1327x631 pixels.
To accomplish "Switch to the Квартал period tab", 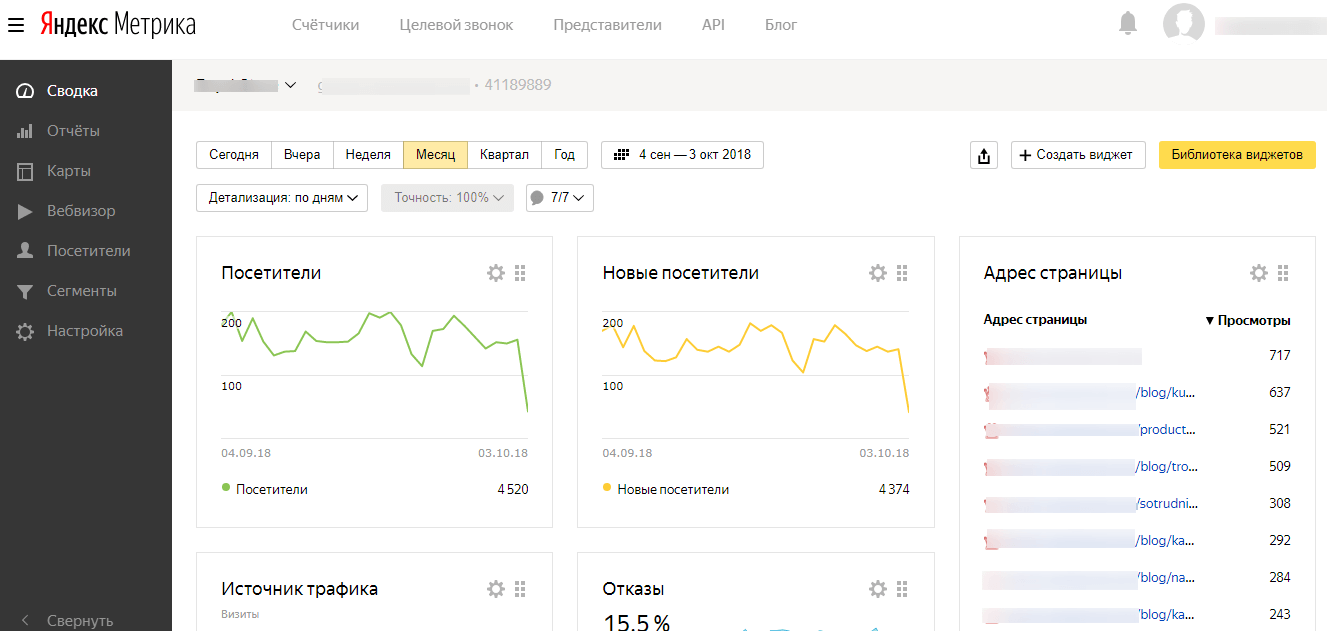I will point(504,155).
